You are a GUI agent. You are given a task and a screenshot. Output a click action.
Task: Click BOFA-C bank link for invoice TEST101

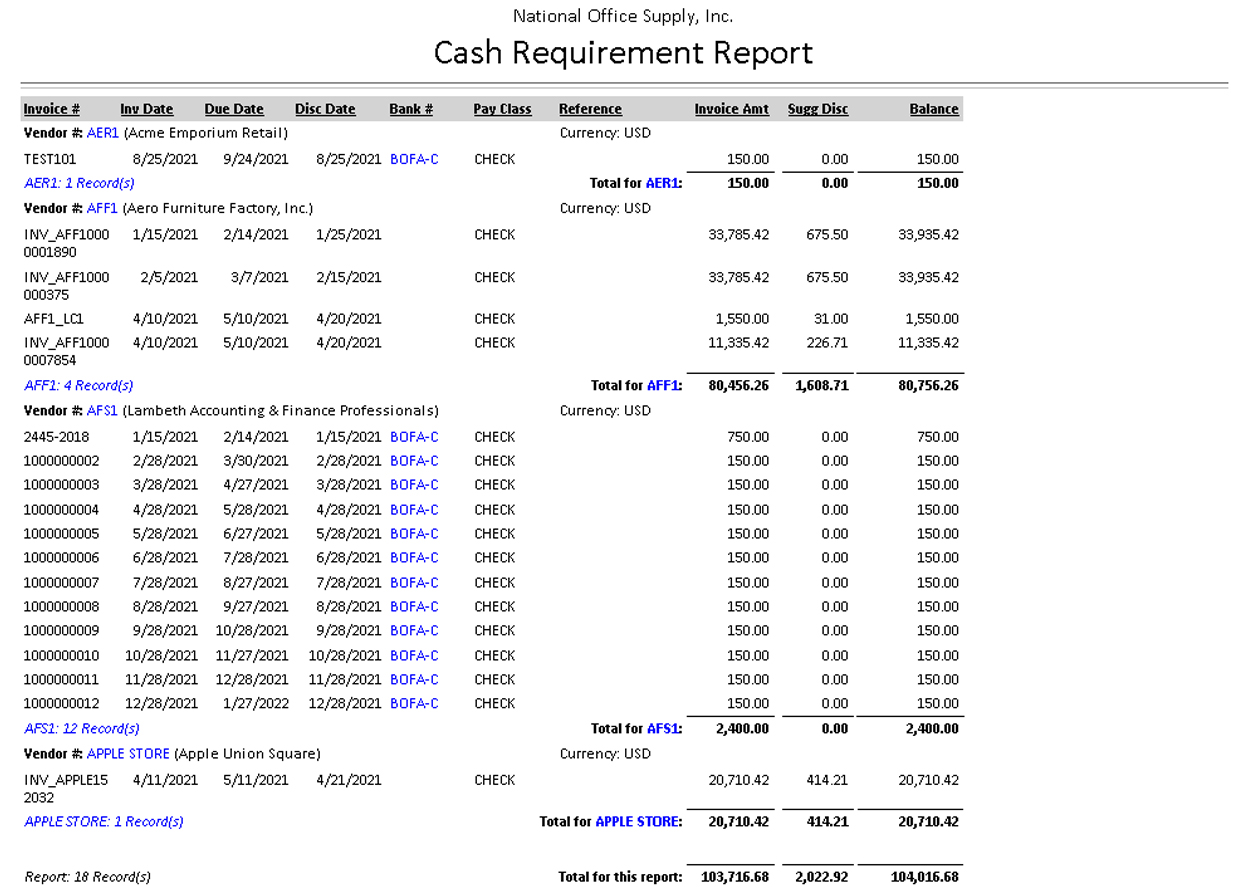[414, 159]
